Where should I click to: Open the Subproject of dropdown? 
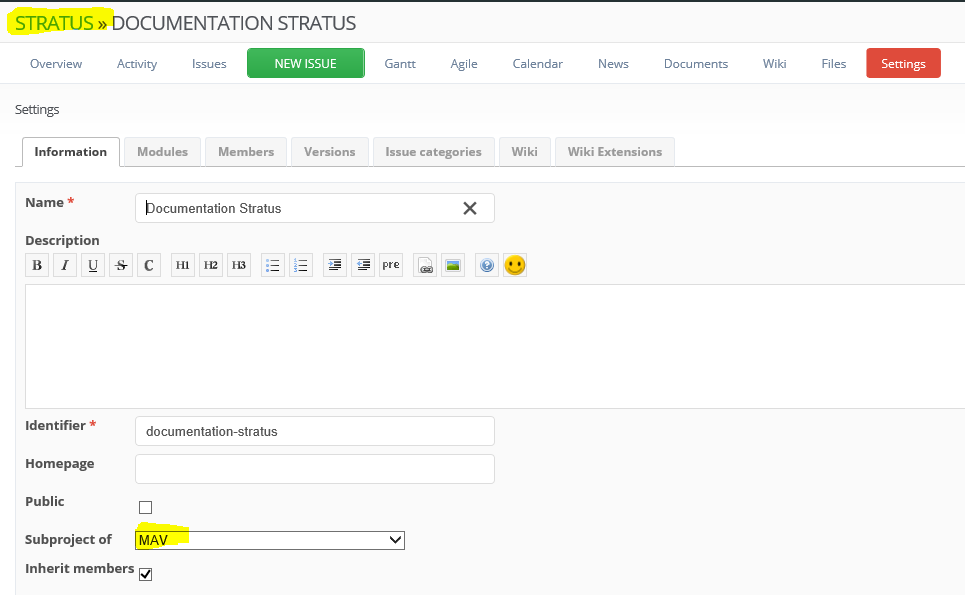pyautogui.click(x=270, y=540)
